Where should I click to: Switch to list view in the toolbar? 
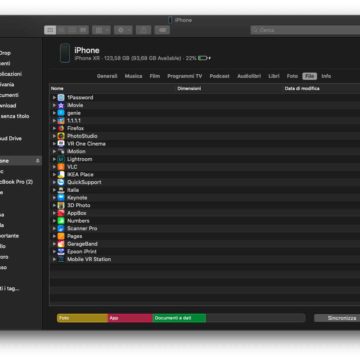coord(61,30)
